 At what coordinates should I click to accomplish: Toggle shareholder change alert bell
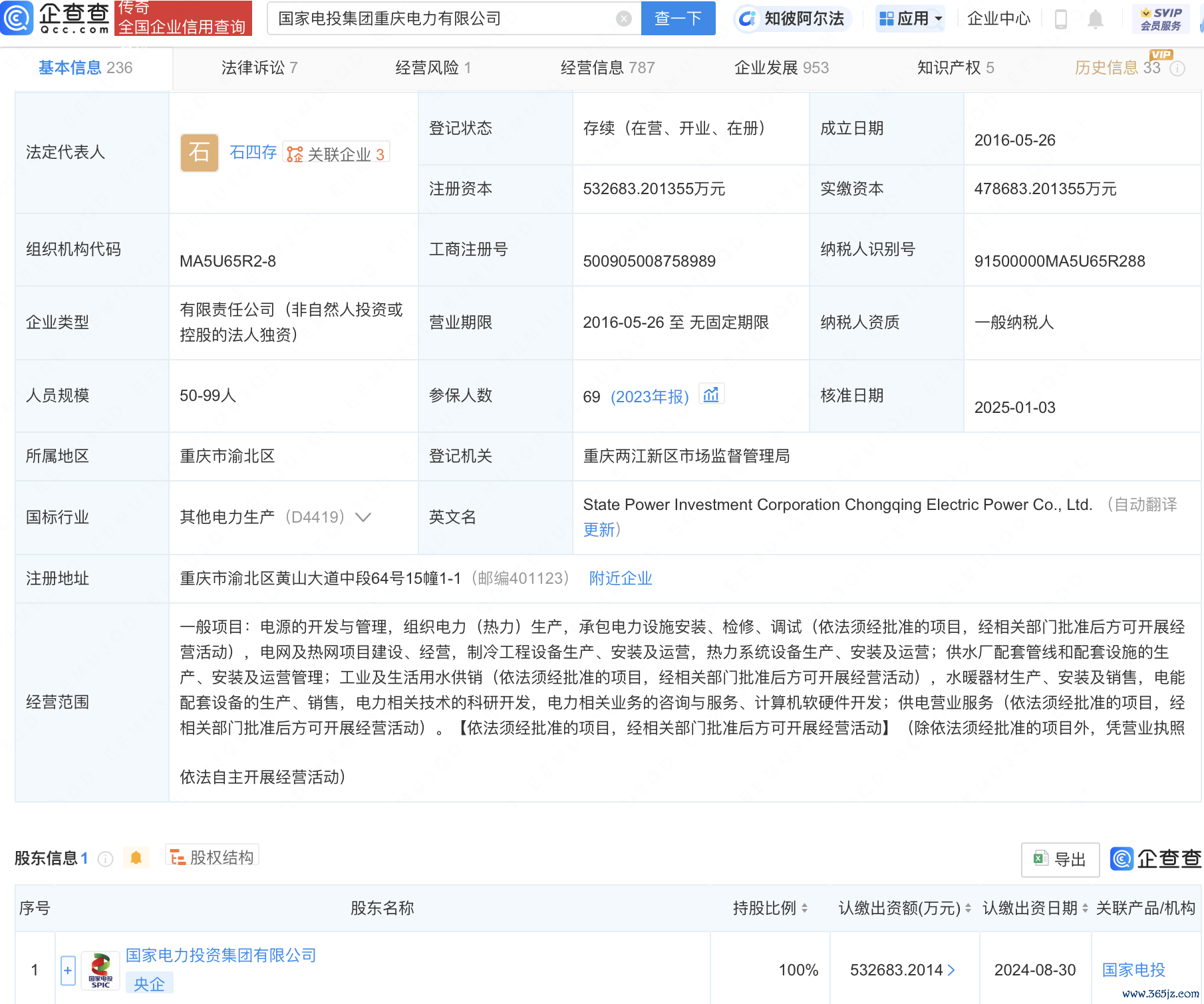coord(136,858)
